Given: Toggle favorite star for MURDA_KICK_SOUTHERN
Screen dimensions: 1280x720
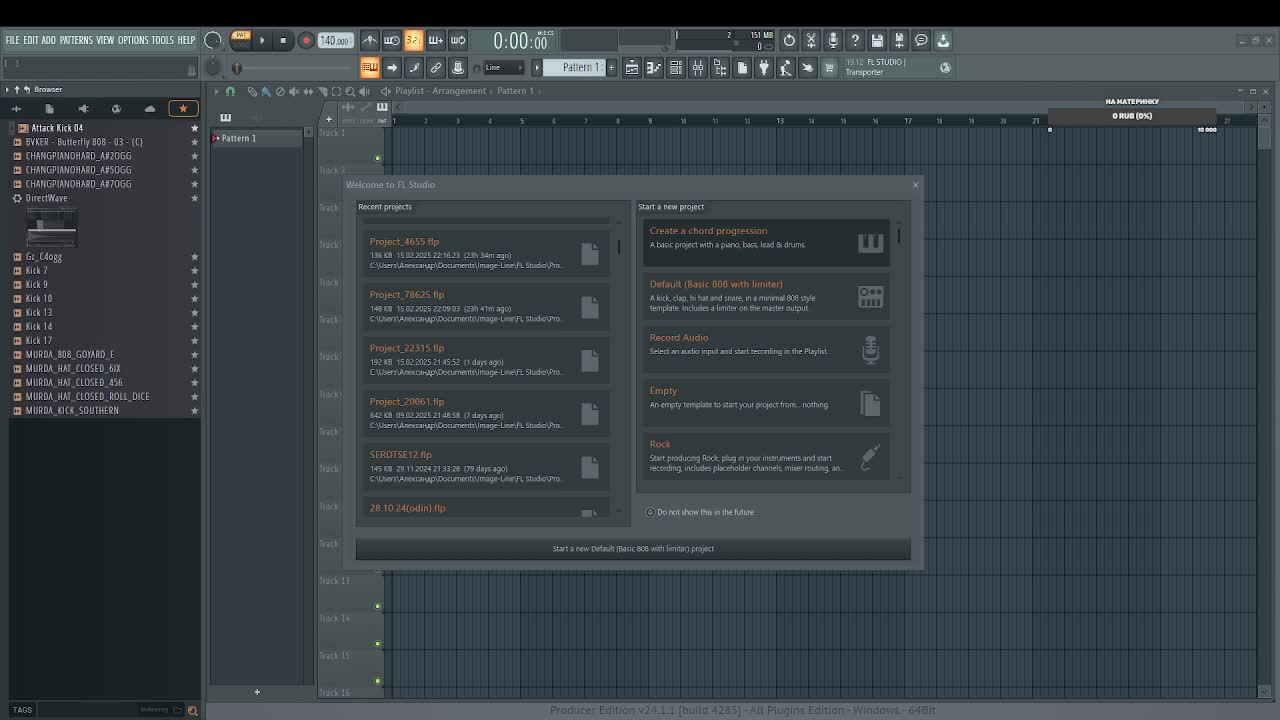Looking at the screenshot, I should 195,410.
